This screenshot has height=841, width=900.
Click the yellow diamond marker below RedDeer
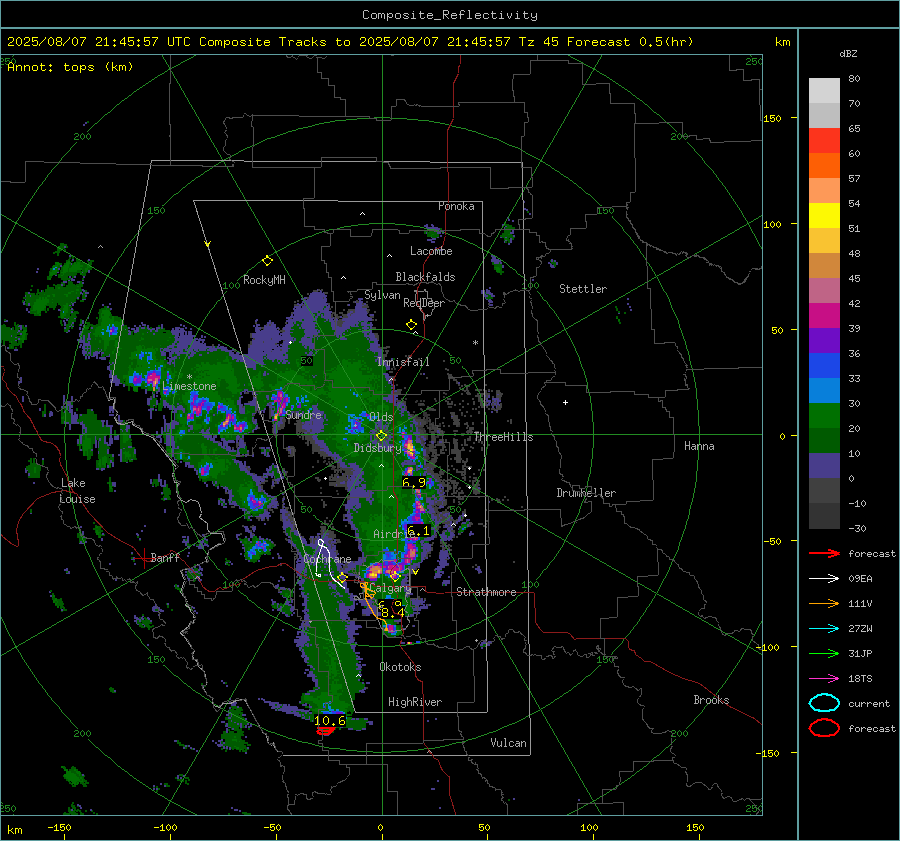(x=412, y=325)
